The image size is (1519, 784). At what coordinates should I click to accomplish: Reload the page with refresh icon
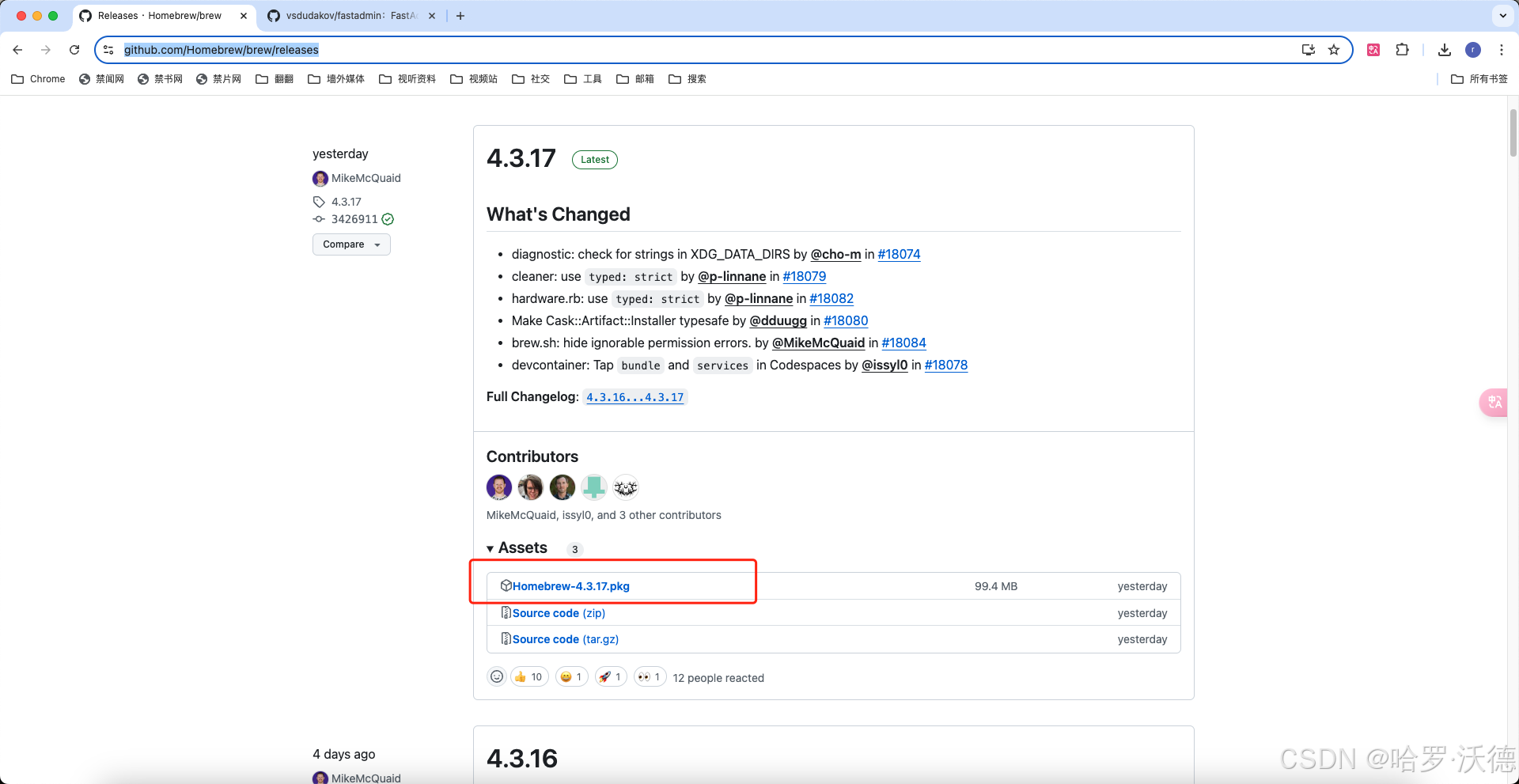pos(74,50)
